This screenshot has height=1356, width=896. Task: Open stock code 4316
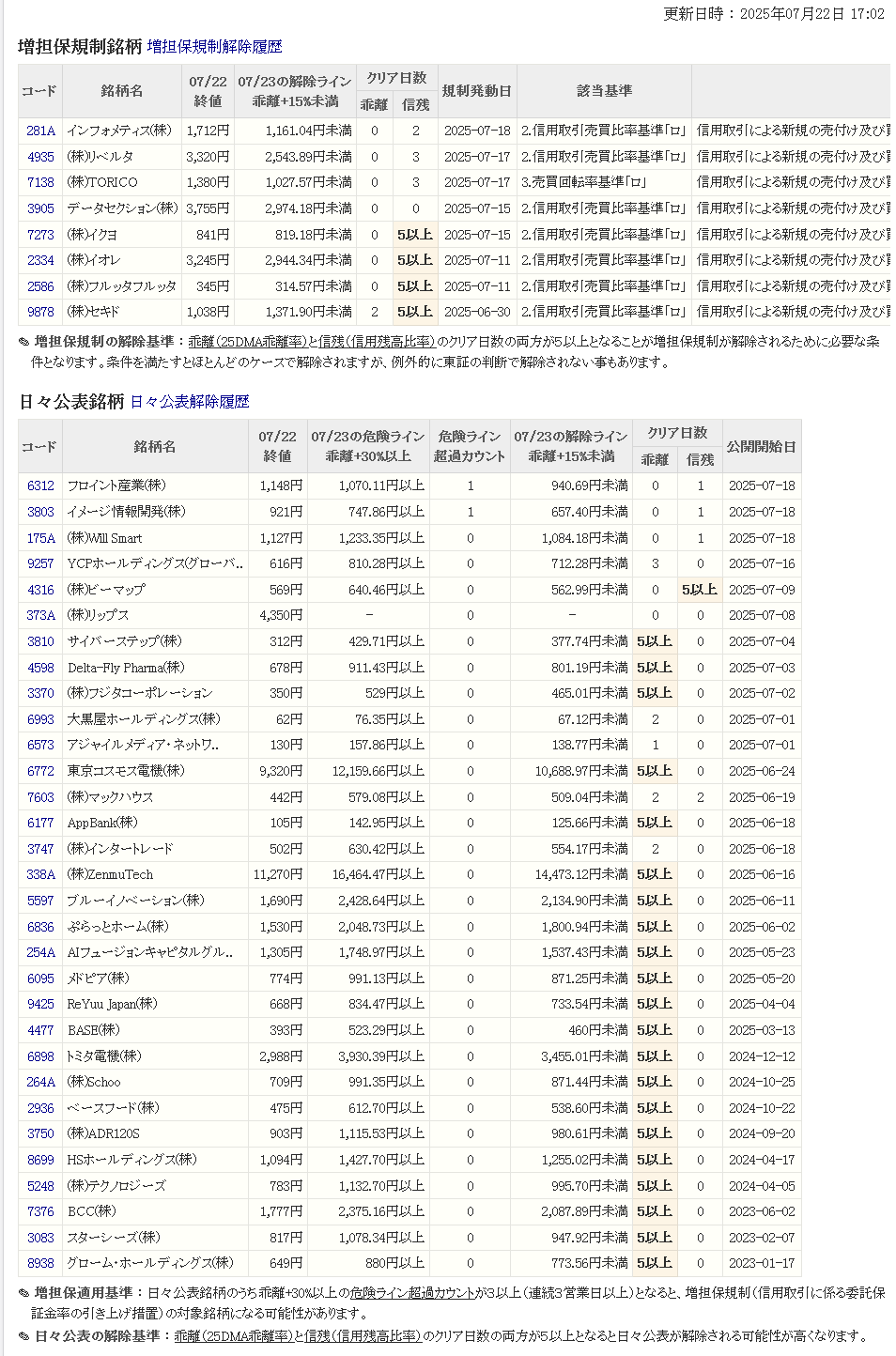[40, 590]
